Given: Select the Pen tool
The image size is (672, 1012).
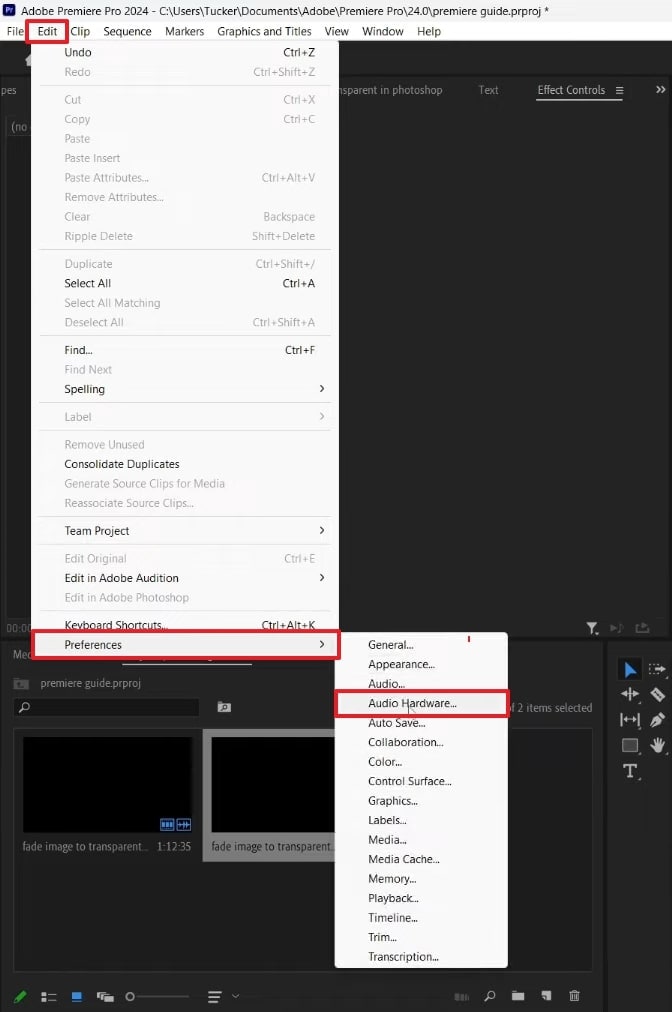Looking at the screenshot, I should tap(658, 720).
